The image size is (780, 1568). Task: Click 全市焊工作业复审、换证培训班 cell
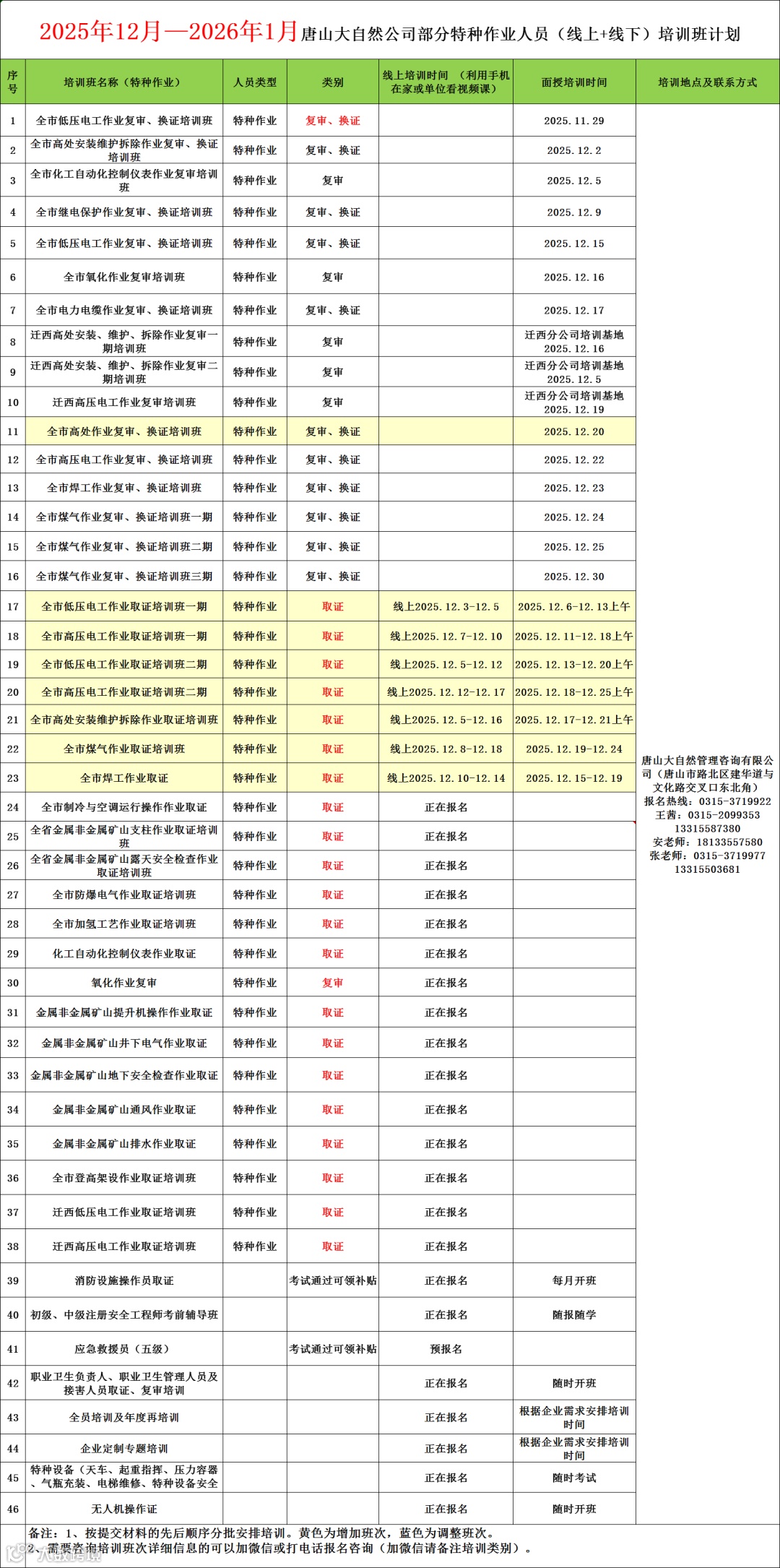pos(124,488)
